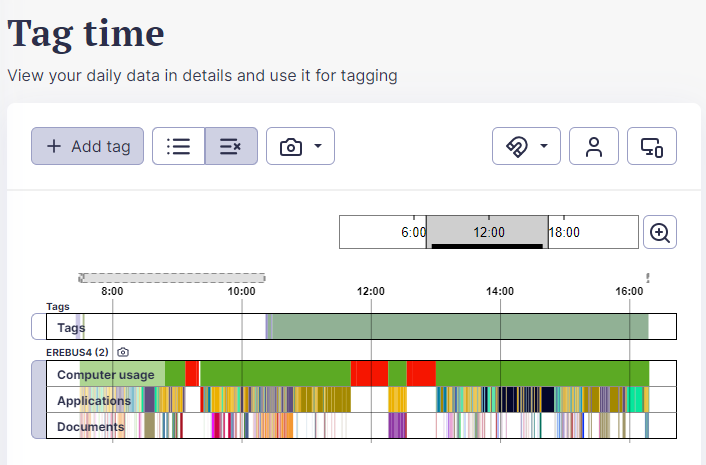Collapse the EREBUS4 group side handle
Image resolution: width=706 pixels, height=465 pixels.
click(x=38, y=400)
